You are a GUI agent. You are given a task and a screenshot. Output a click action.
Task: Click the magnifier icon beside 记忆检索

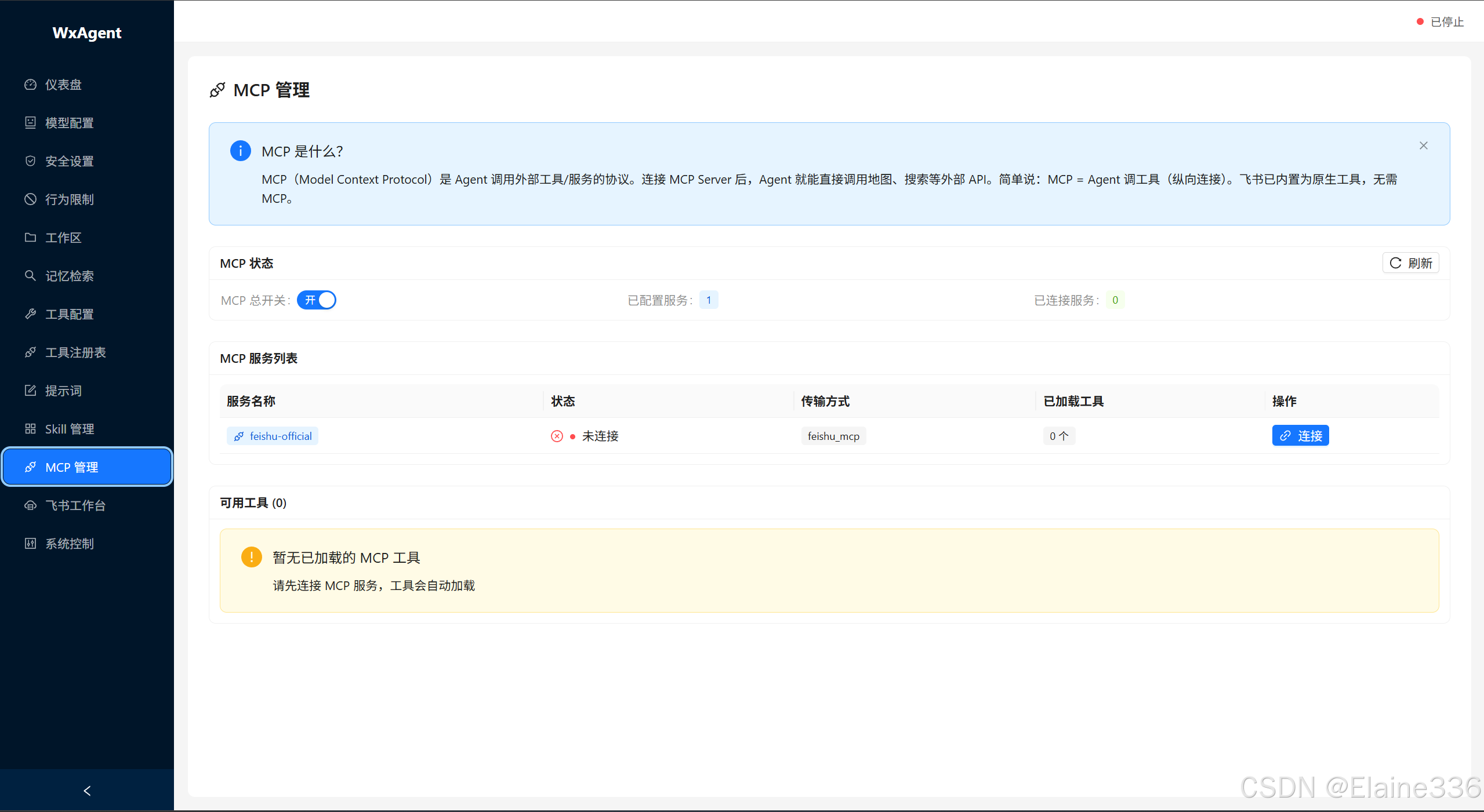click(30, 276)
